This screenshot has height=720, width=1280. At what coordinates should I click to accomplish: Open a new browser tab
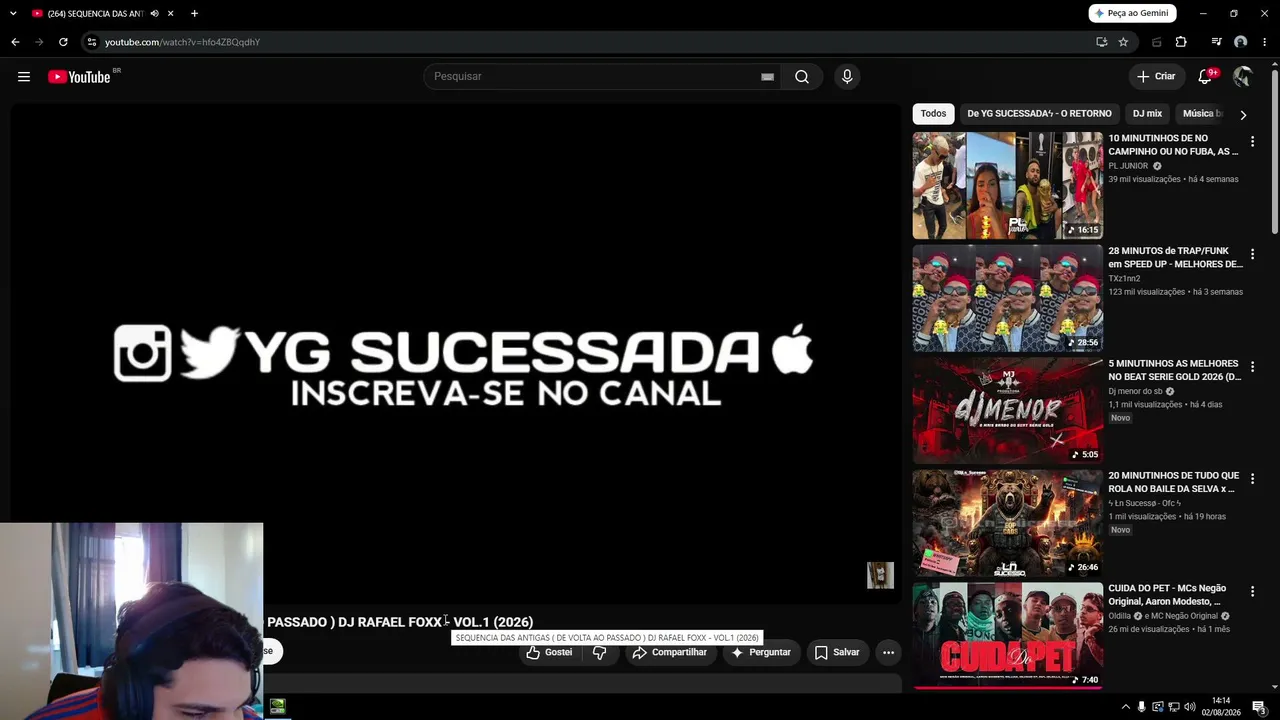194,14
